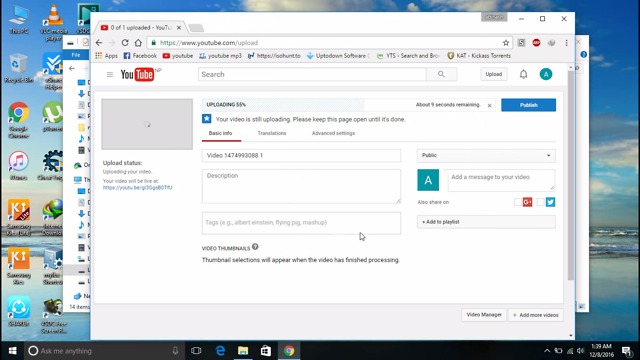The image size is (640, 360).
Task: Reload the YouTube upload page
Action: point(125,42)
